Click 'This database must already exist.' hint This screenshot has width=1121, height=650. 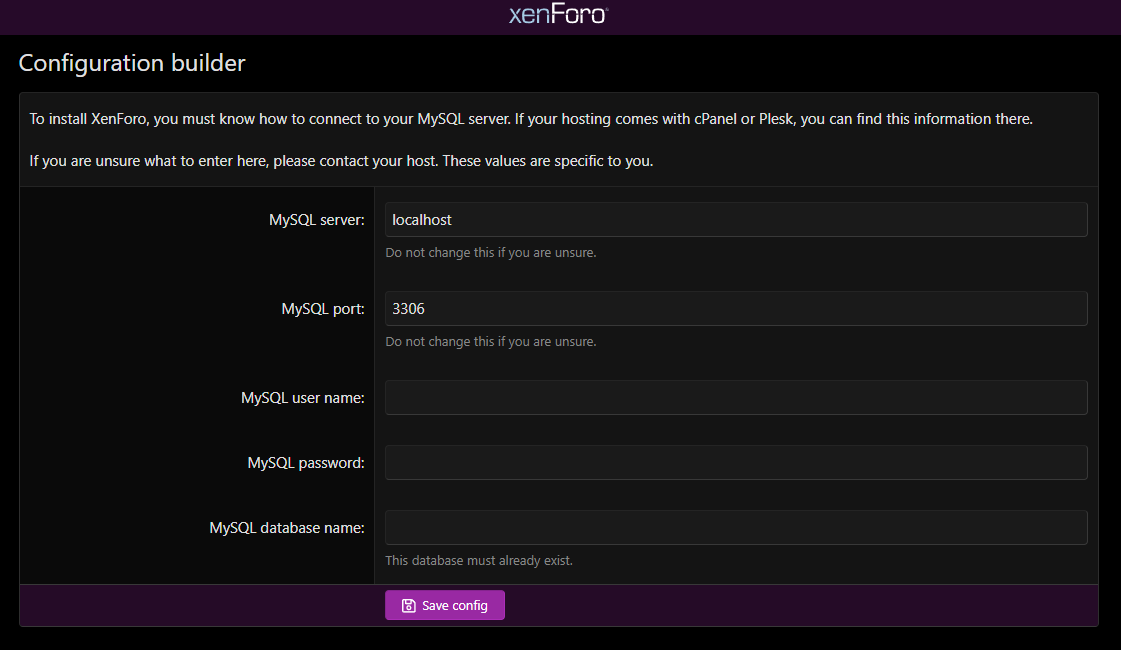tap(479, 561)
